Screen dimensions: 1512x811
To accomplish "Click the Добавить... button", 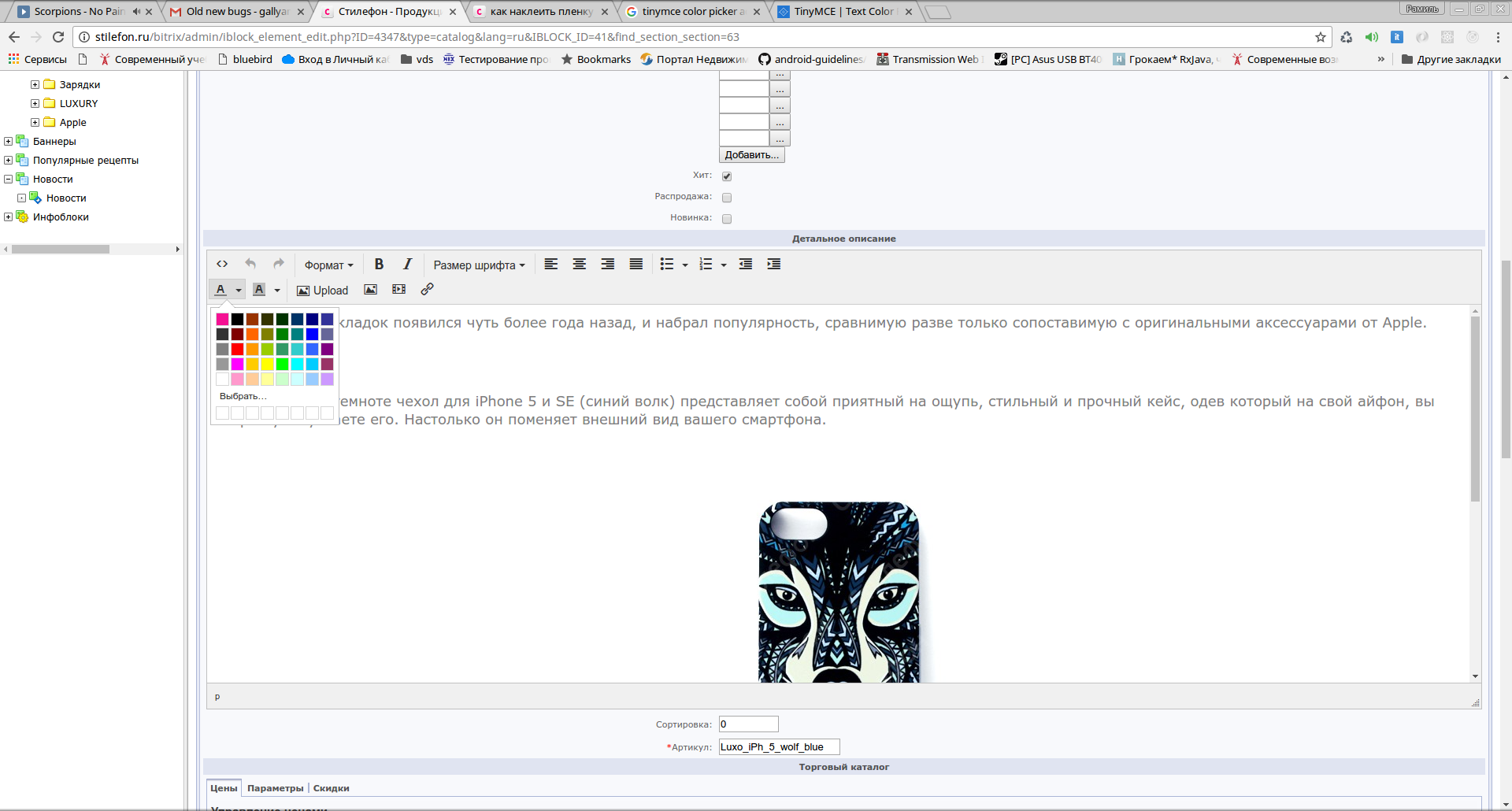I will 752,155.
